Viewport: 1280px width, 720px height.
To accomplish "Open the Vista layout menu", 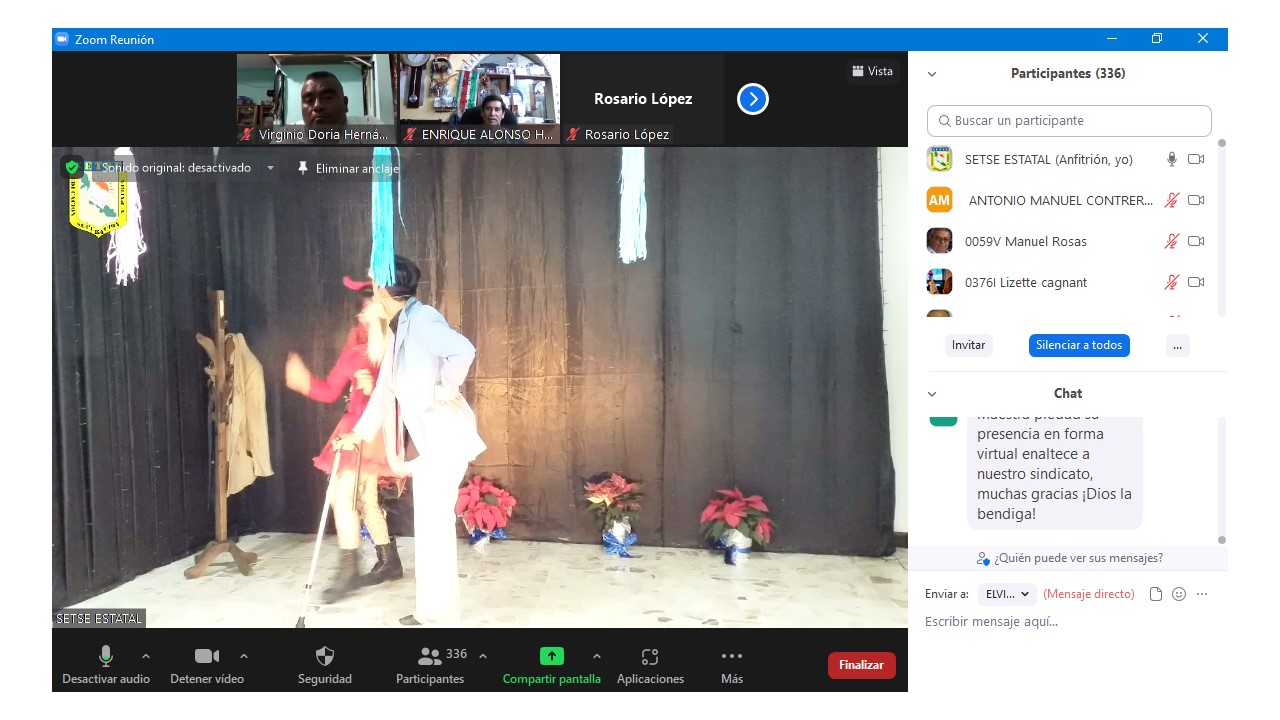I will click(x=872, y=71).
